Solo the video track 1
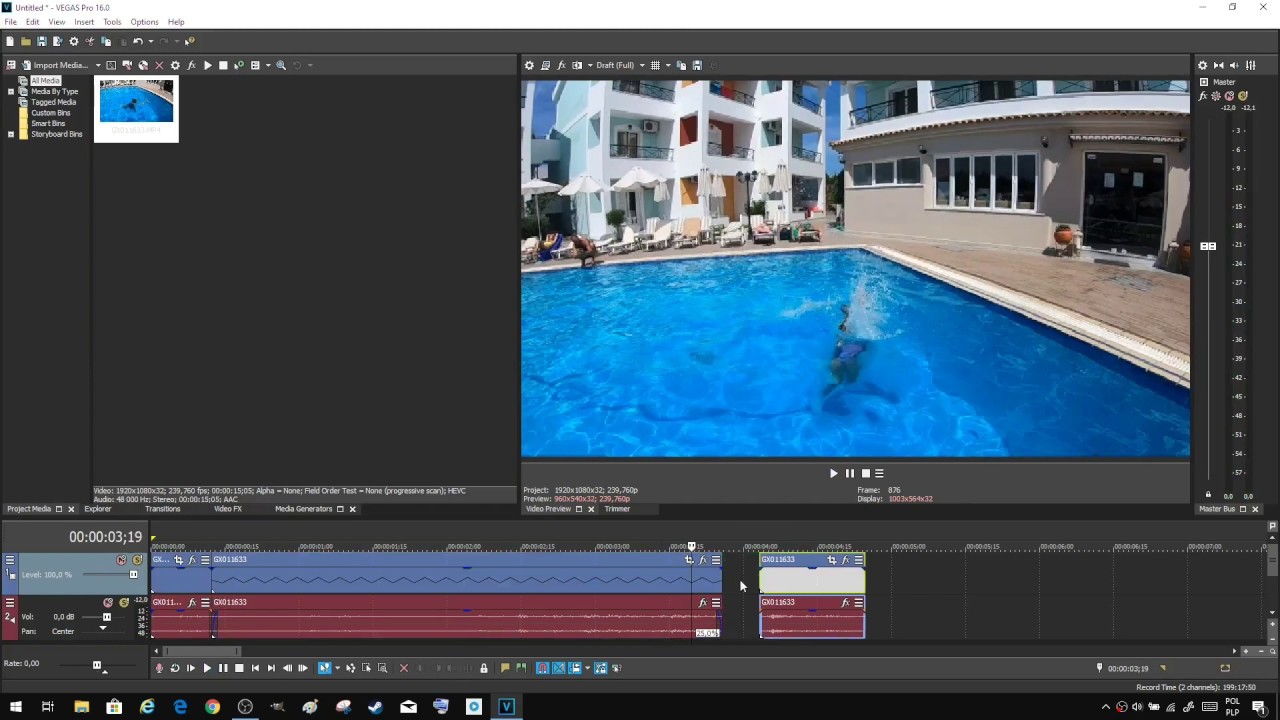 (x=137, y=560)
